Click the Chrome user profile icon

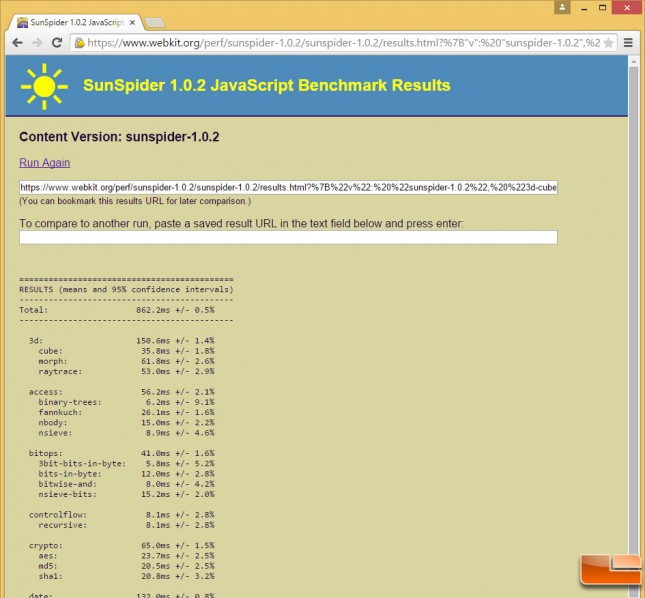(x=562, y=7)
